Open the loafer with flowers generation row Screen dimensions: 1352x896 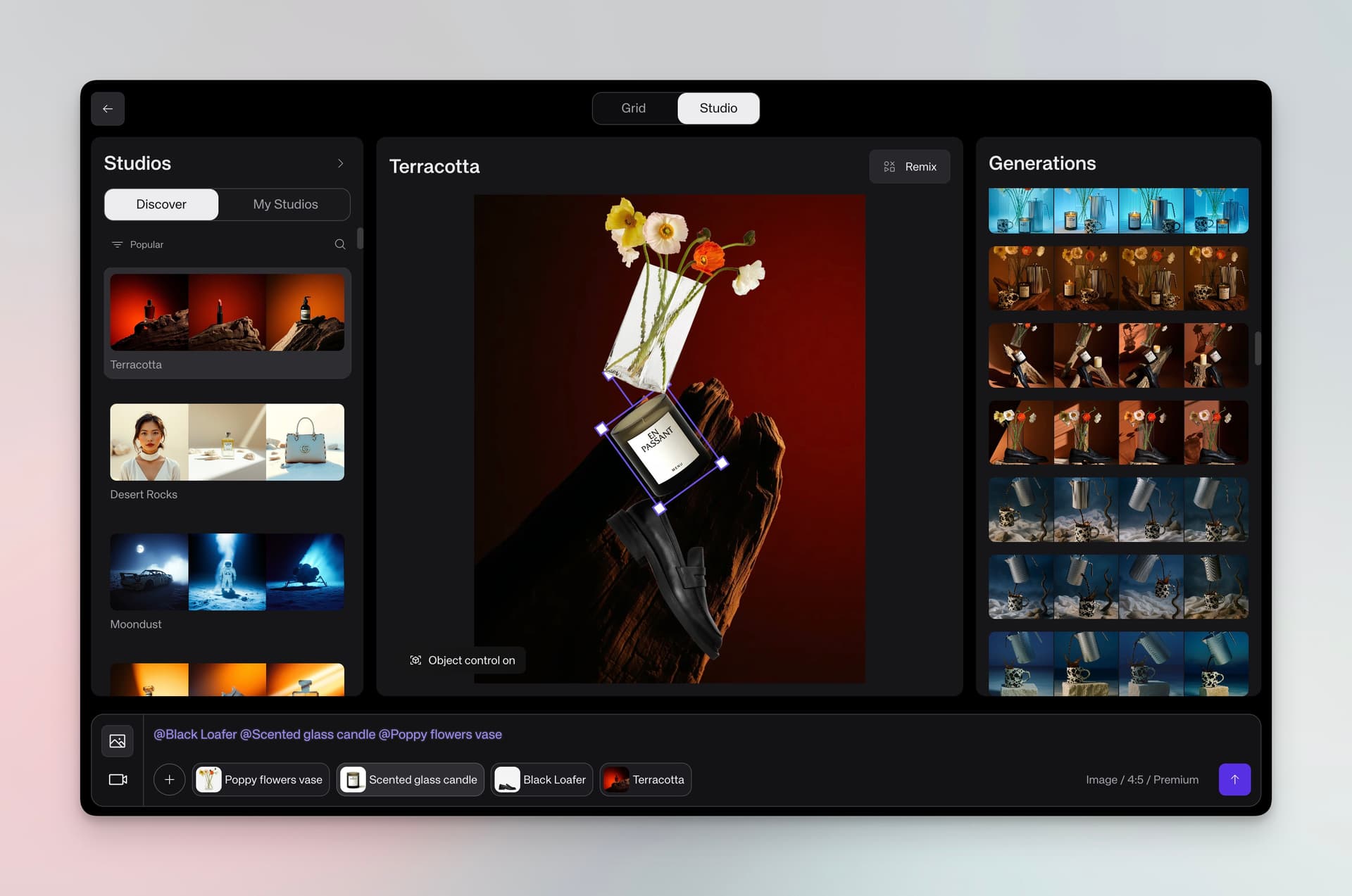point(1118,432)
